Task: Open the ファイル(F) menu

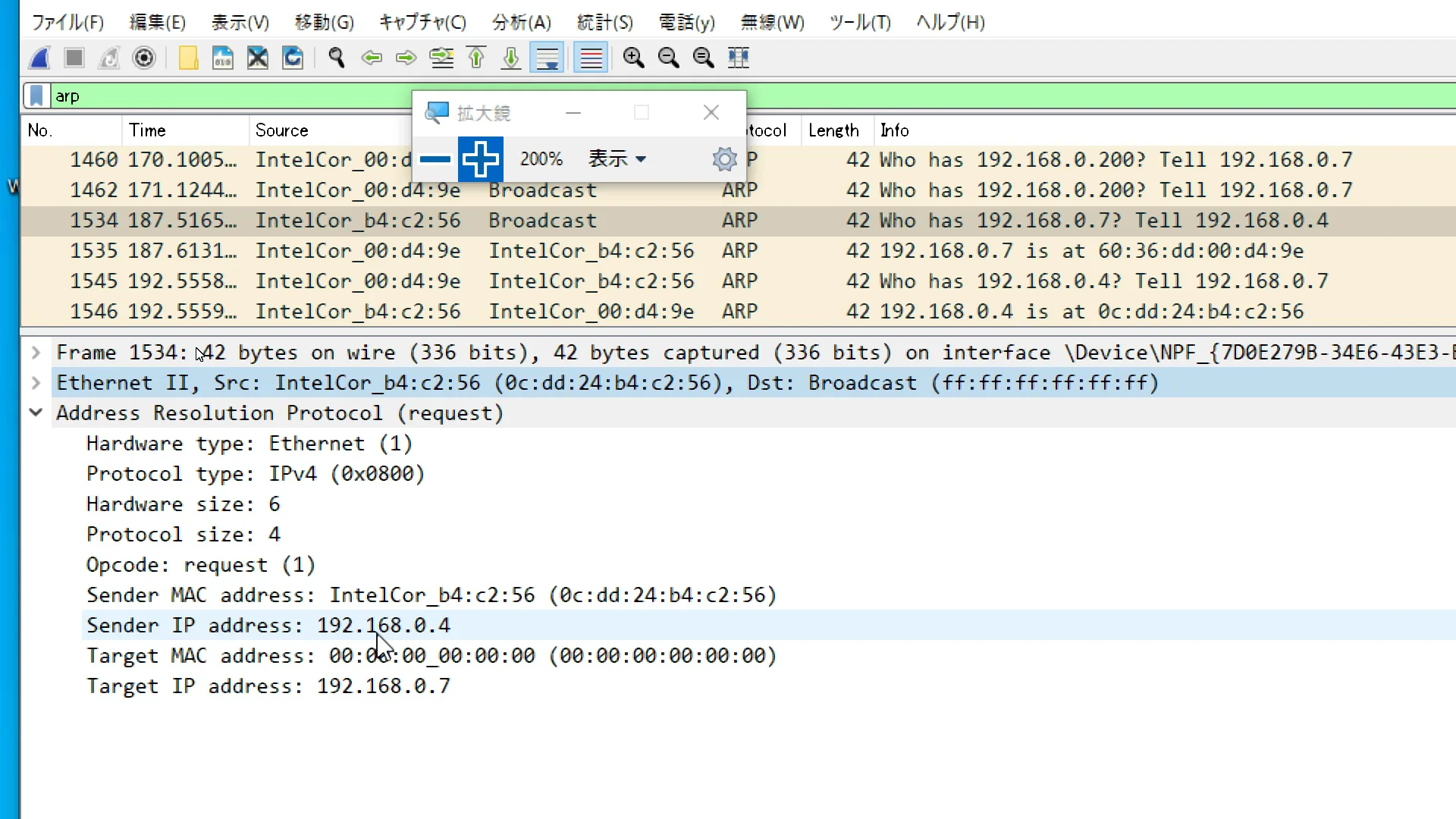Action: (x=67, y=22)
